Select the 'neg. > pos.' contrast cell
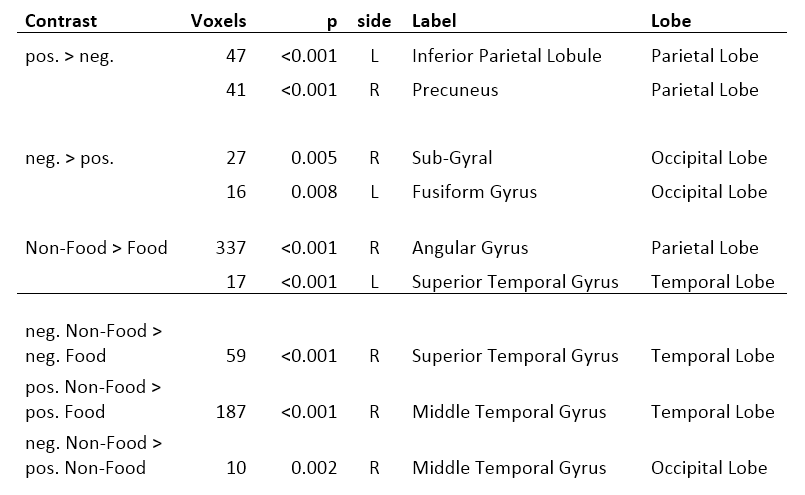This screenshot has width=805, height=495. (70, 158)
